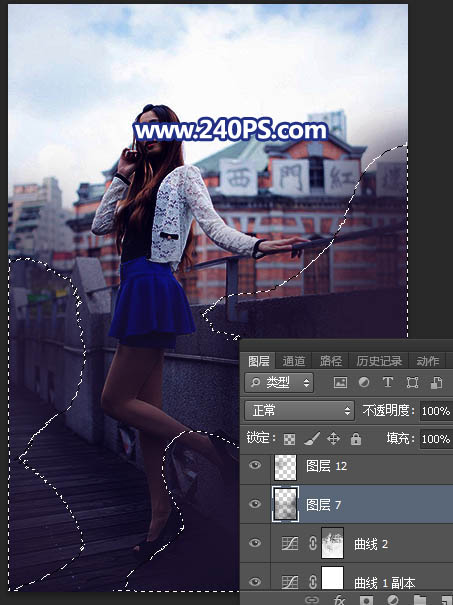Viewport: 453px width, 605px height.
Task: Toggle lock position move icon
Action: 333,439
